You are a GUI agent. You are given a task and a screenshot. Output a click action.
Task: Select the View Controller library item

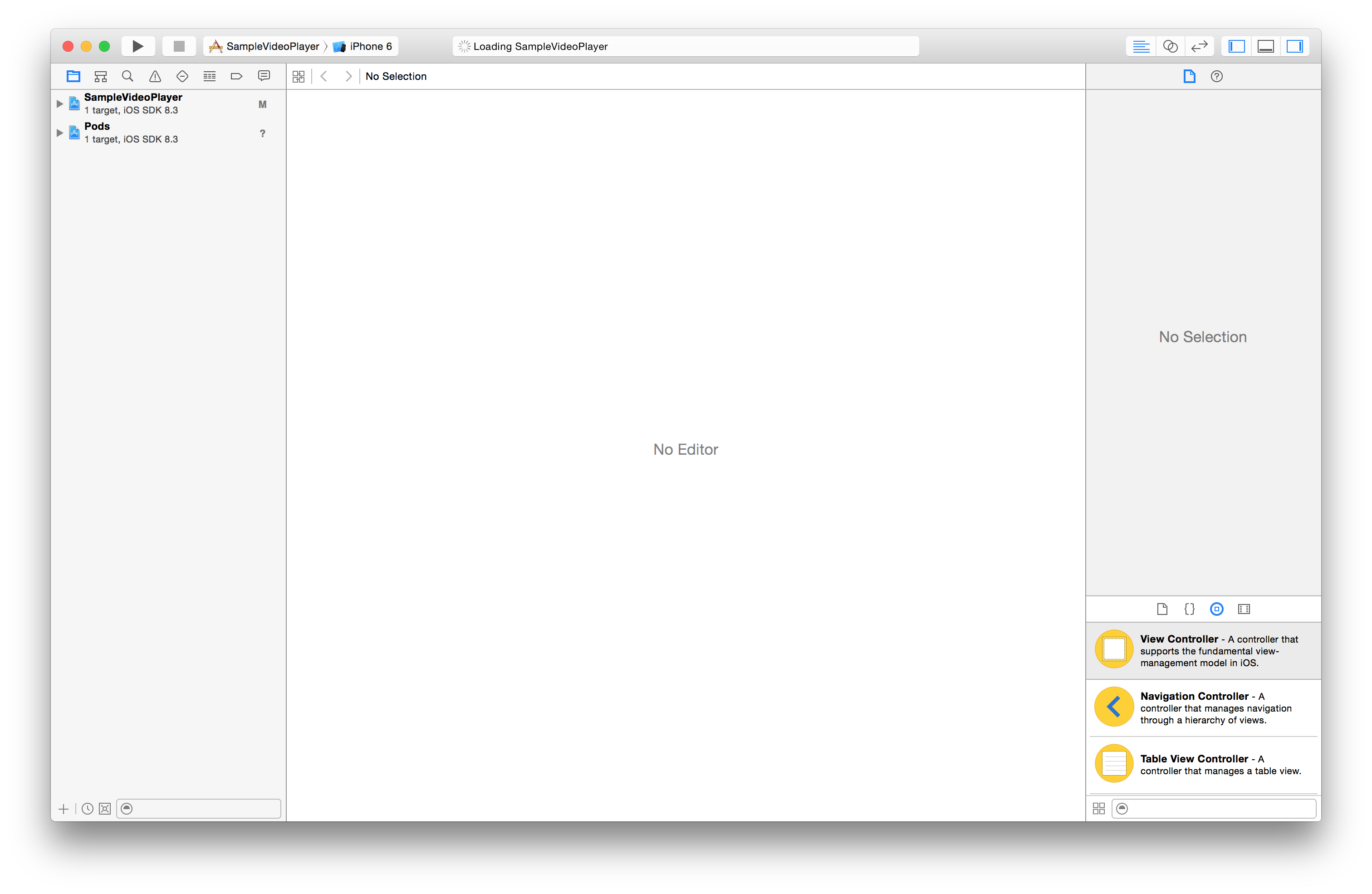pyautogui.click(x=1202, y=651)
